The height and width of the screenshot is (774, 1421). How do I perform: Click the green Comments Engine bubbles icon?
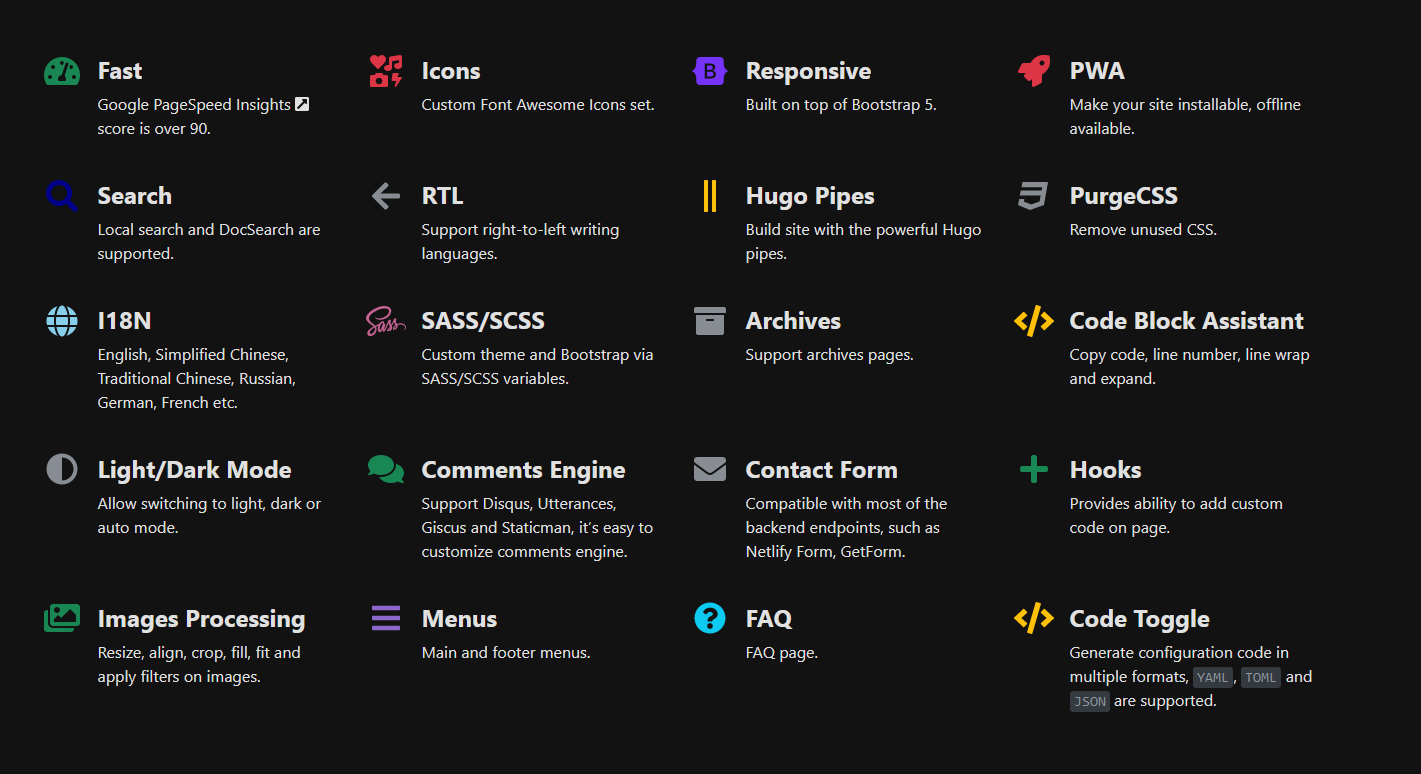(386, 470)
